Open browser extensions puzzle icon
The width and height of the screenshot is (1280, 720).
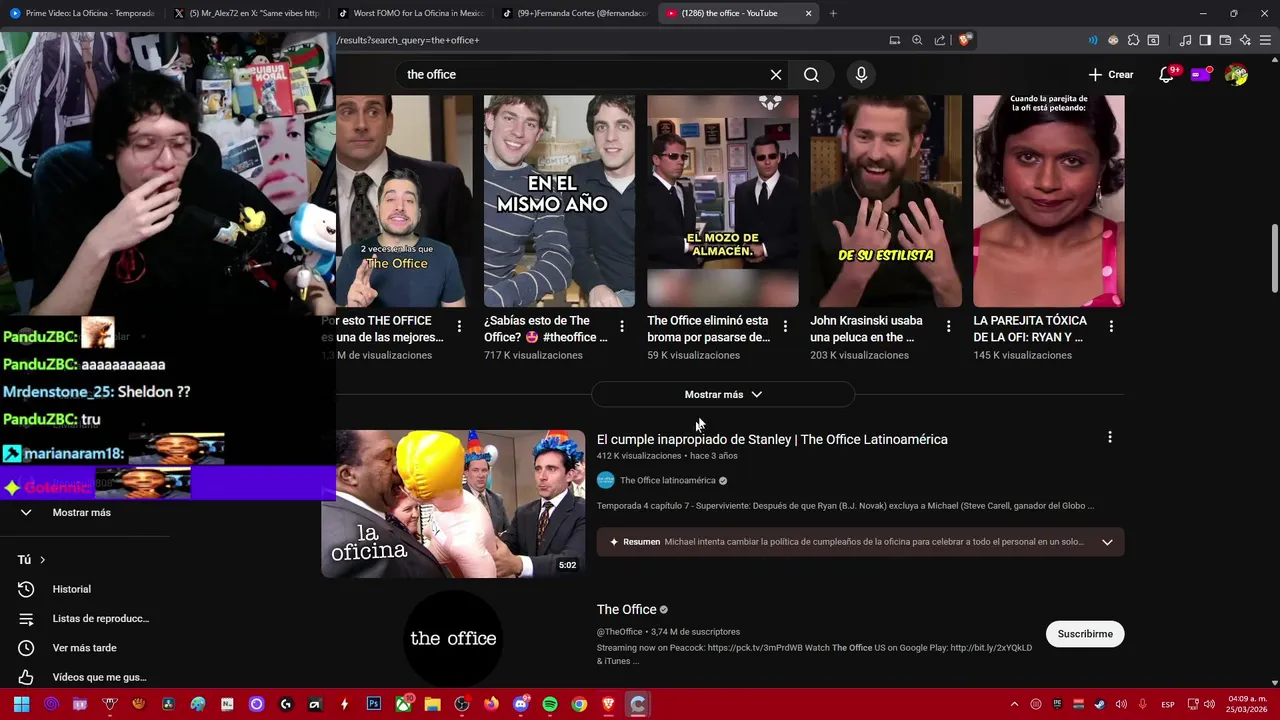point(1133,40)
